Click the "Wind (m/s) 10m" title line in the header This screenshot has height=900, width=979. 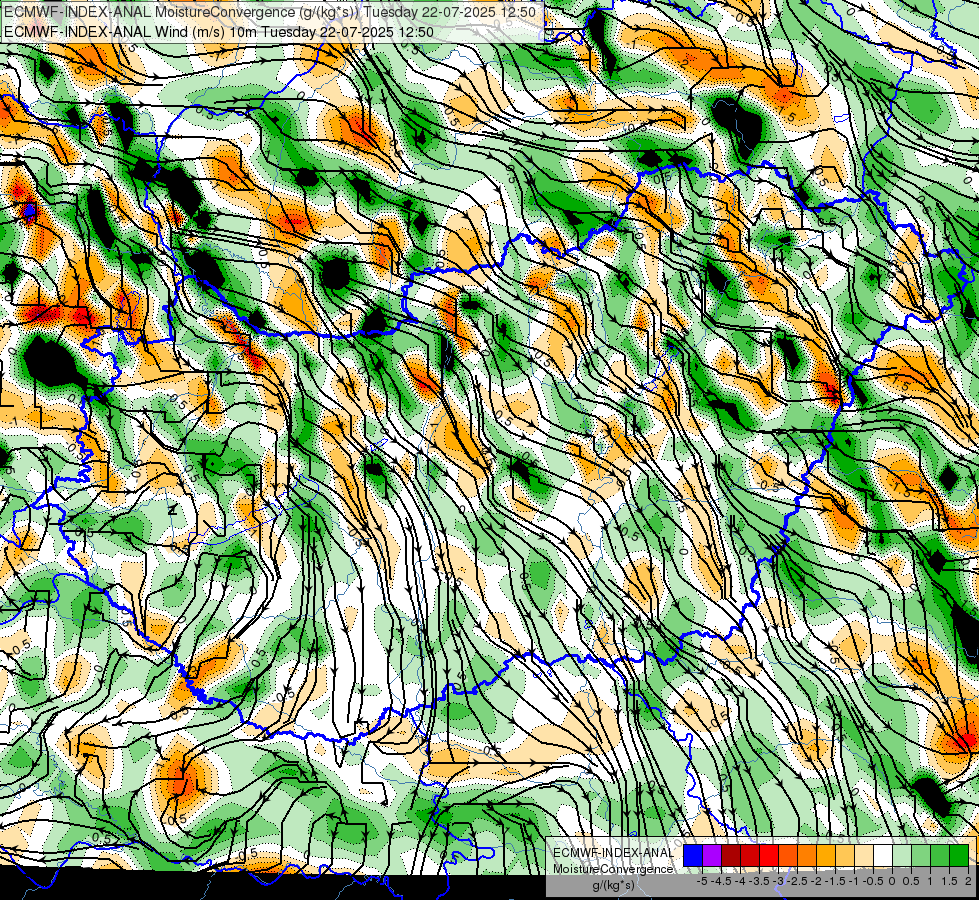coord(218,31)
